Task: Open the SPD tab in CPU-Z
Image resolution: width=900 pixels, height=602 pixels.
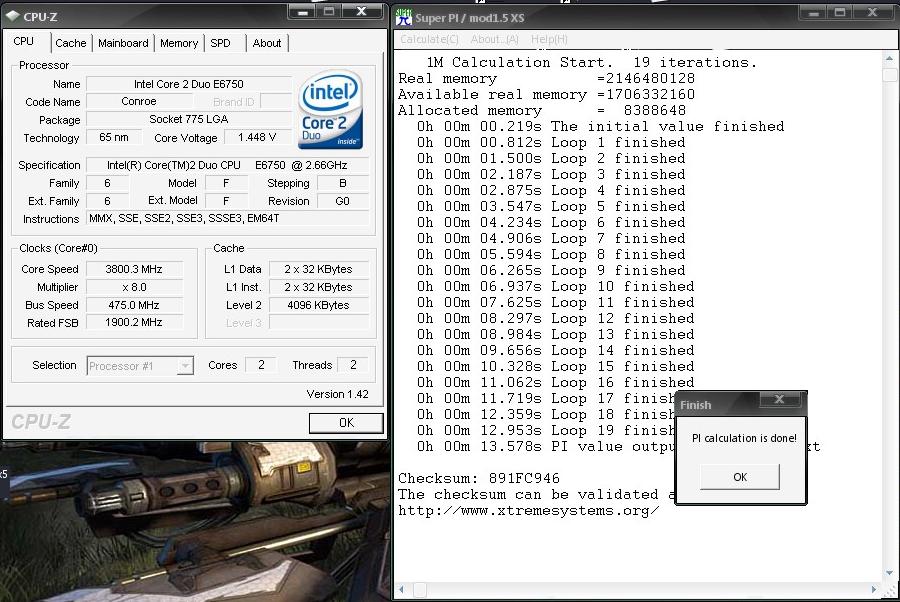Action: [x=220, y=43]
